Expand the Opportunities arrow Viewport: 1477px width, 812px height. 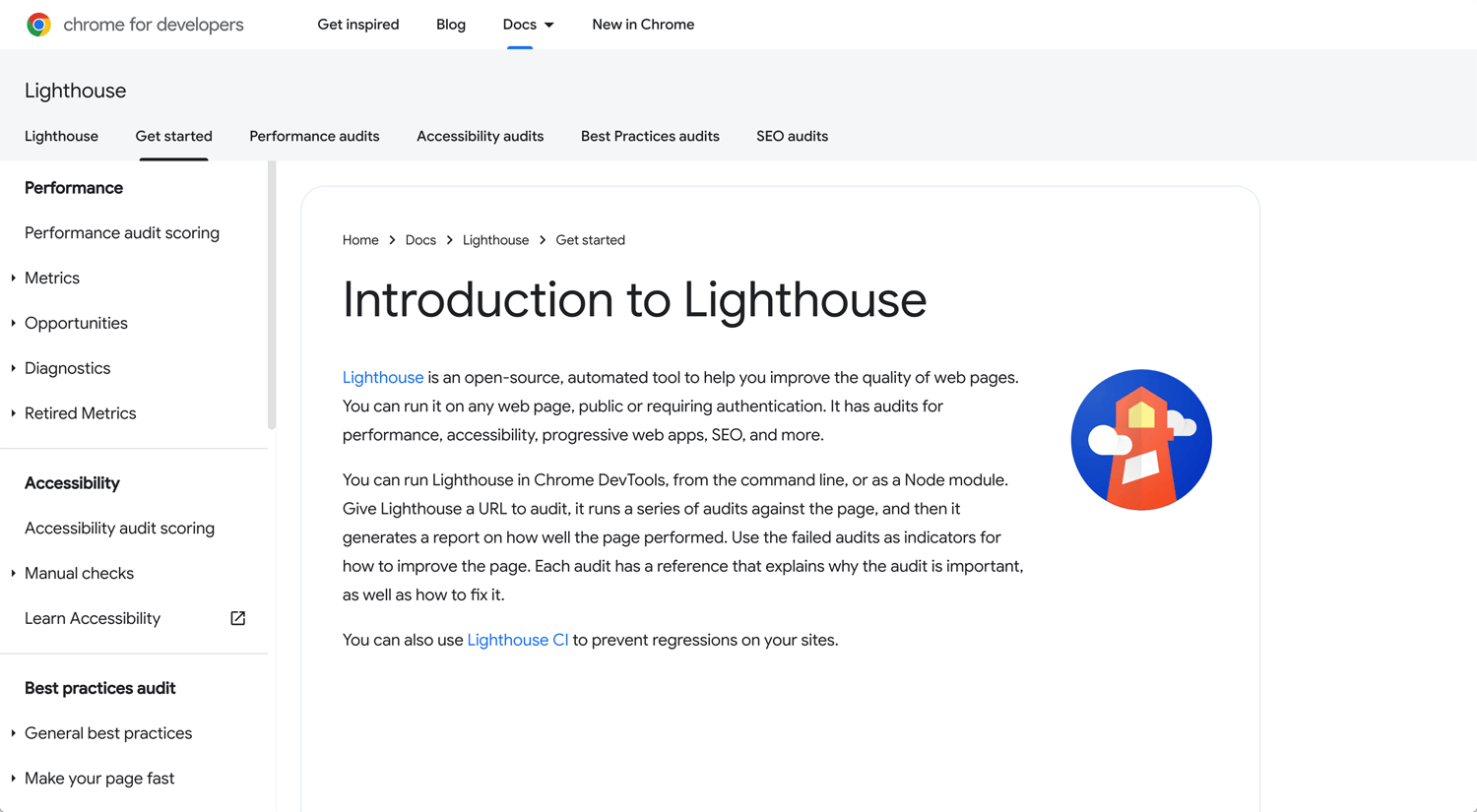point(13,324)
